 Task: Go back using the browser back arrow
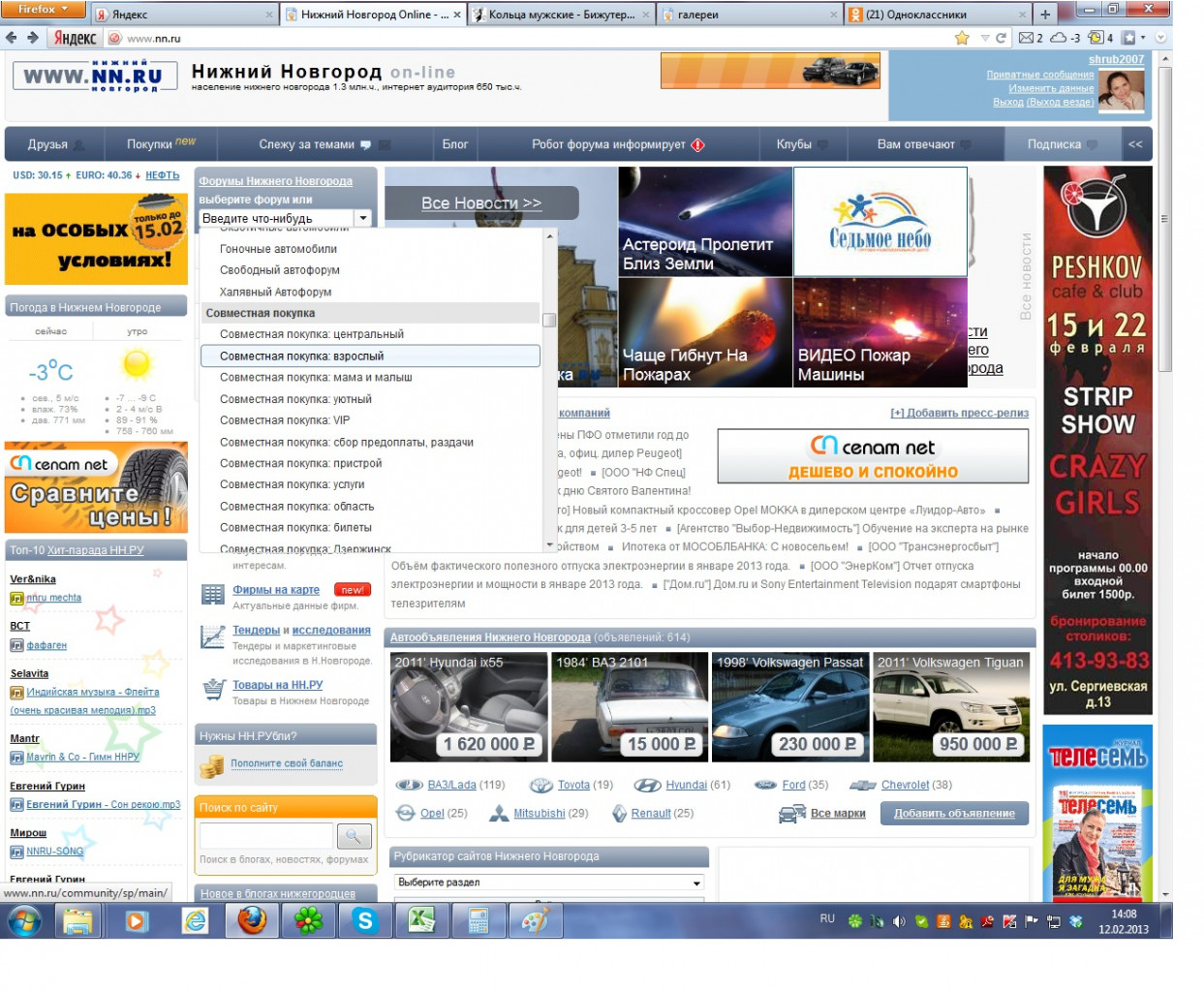[12, 38]
